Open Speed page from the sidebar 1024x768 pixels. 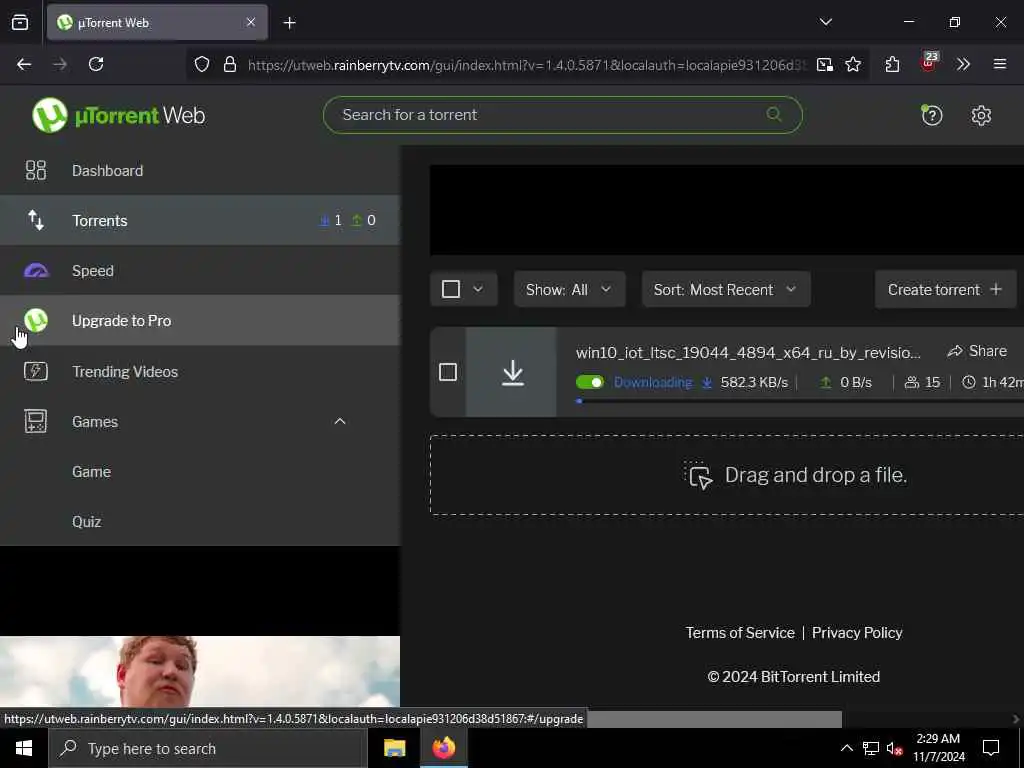[200, 270]
